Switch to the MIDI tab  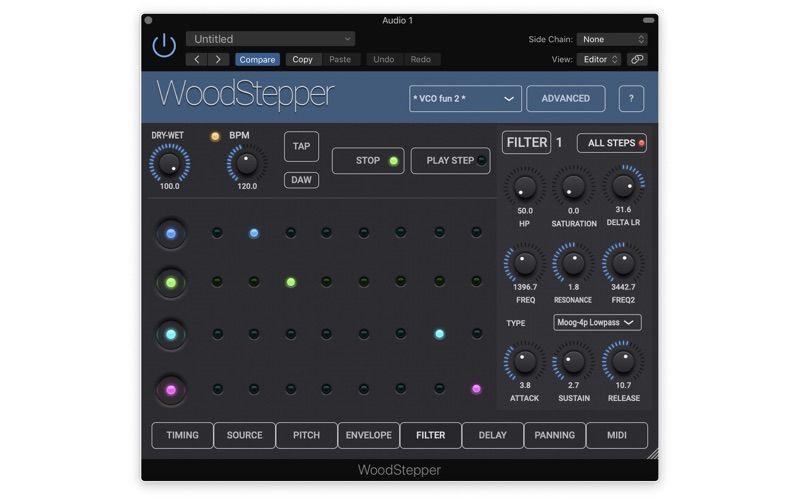click(617, 435)
